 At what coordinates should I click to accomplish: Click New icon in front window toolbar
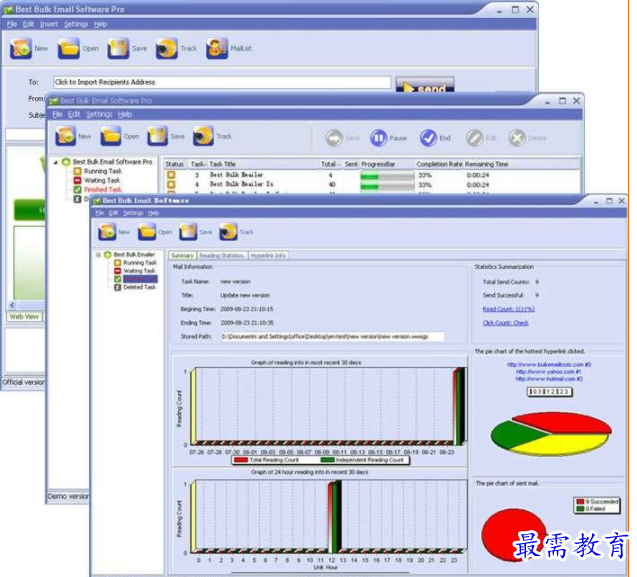(x=107, y=232)
